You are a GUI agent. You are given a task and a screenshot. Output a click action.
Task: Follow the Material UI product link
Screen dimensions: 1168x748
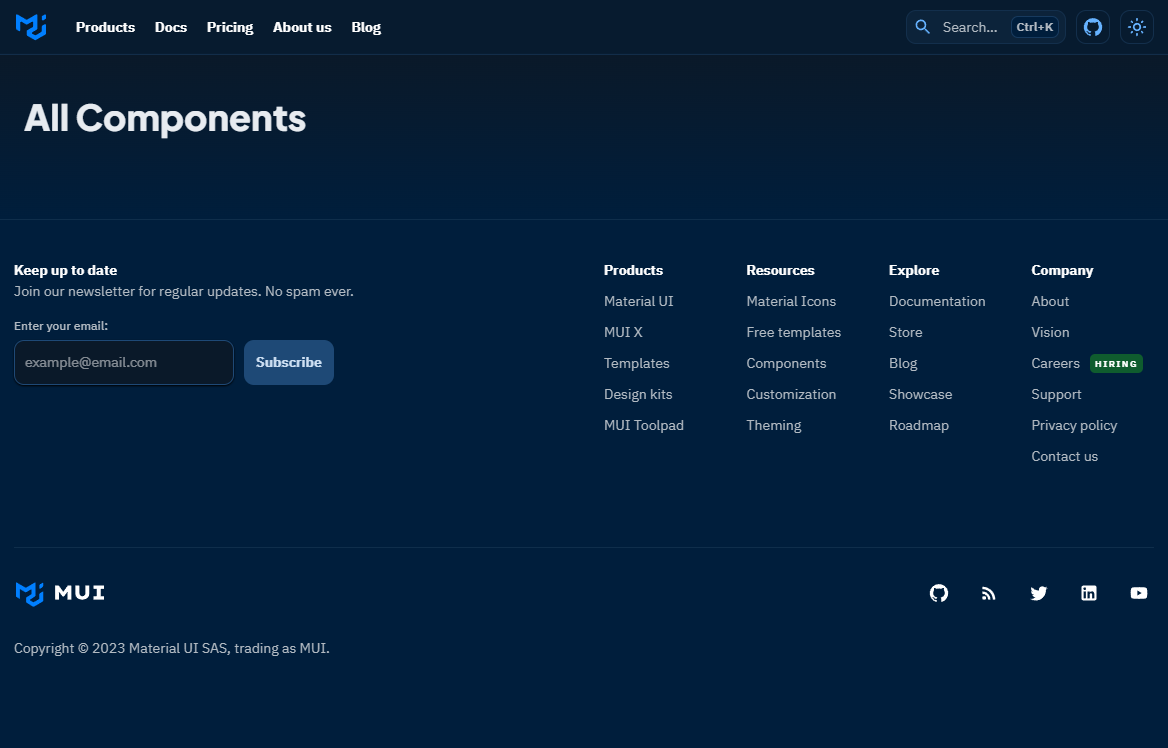638,301
